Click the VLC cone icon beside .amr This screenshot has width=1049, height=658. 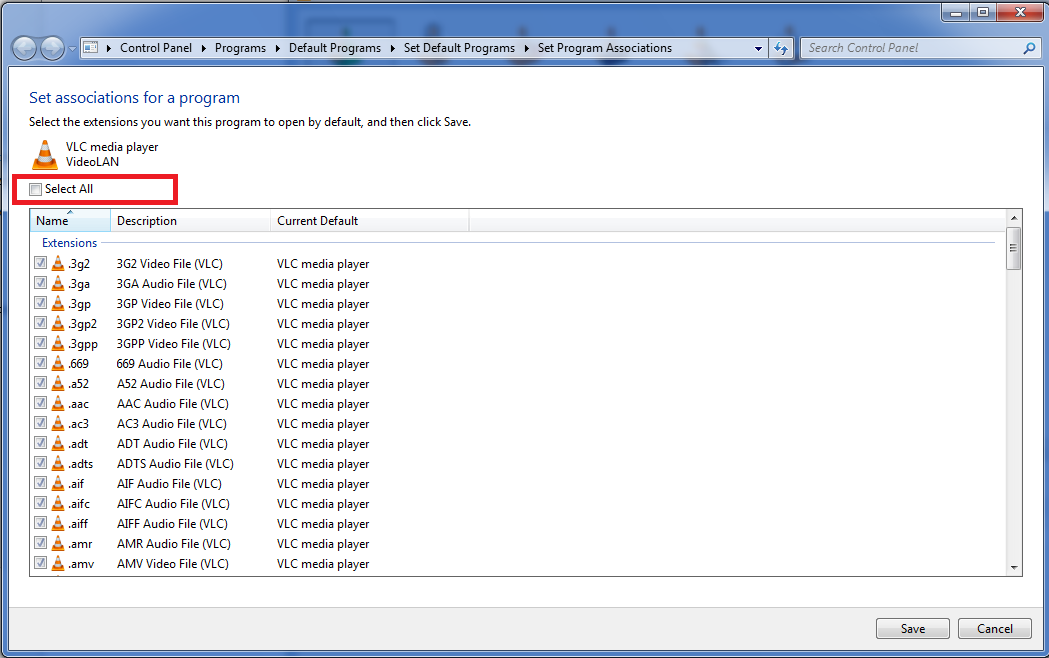click(58, 544)
